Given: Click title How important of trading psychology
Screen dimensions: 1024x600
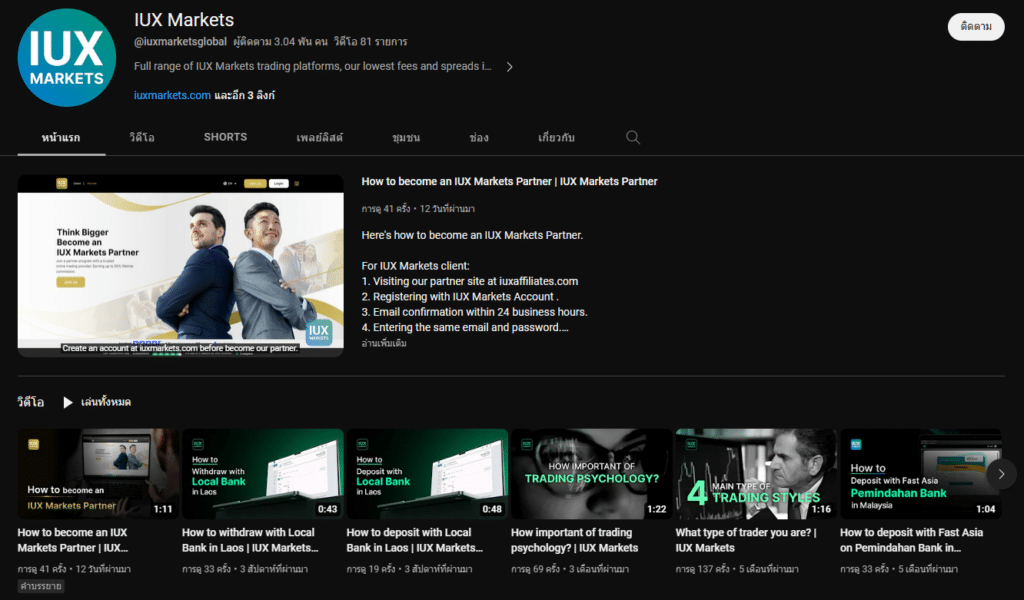Looking at the screenshot, I should click(575, 540).
